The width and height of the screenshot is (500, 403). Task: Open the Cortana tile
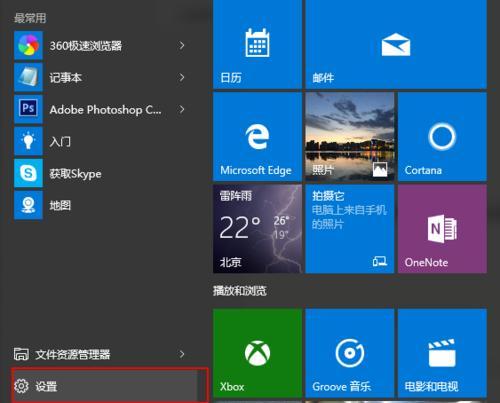[x=442, y=137]
